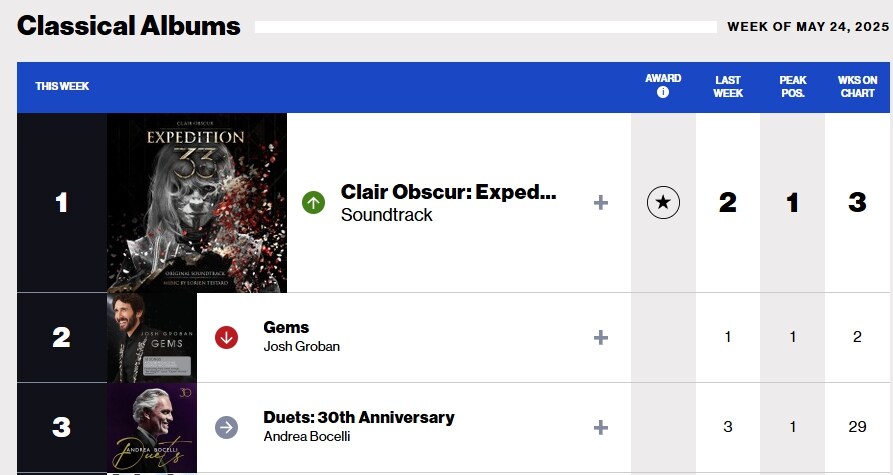Expand Duets: 30th Anniversary row details
This screenshot has height=475, width=893.
pos(601,427)
